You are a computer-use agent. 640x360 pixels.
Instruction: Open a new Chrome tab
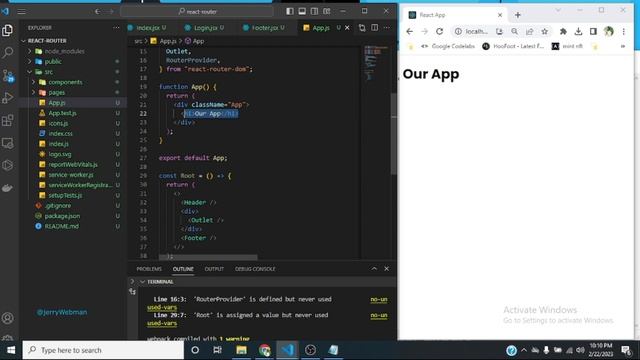(518, 15)
